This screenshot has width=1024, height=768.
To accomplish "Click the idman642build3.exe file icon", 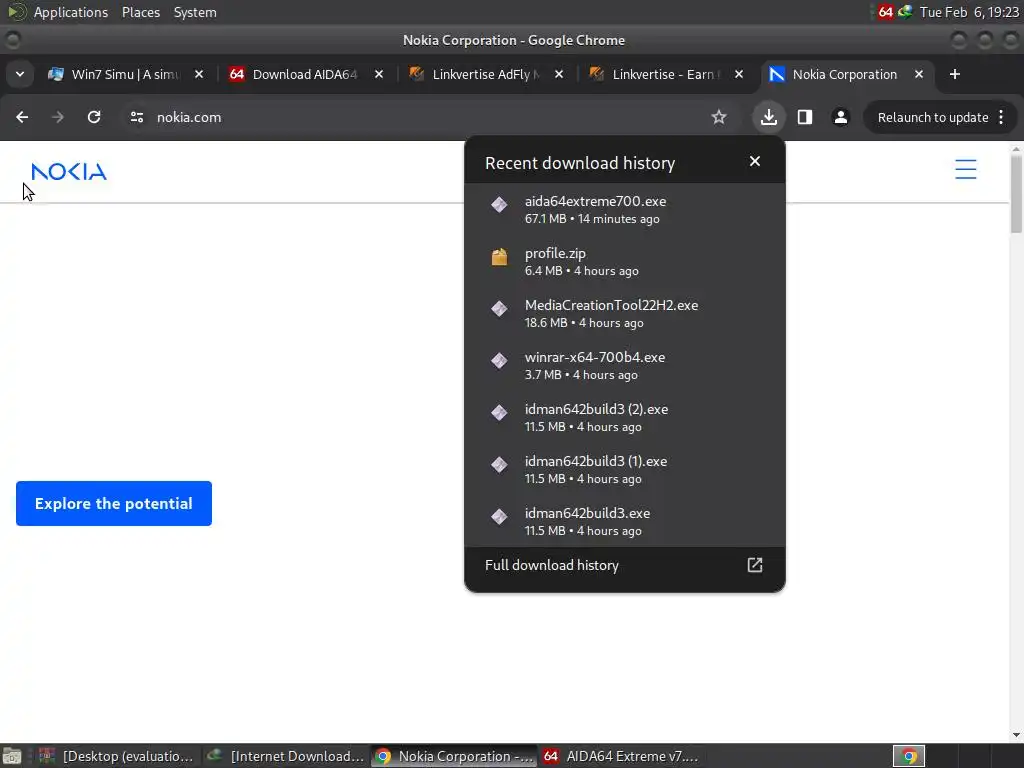I will tap(499, 517).
